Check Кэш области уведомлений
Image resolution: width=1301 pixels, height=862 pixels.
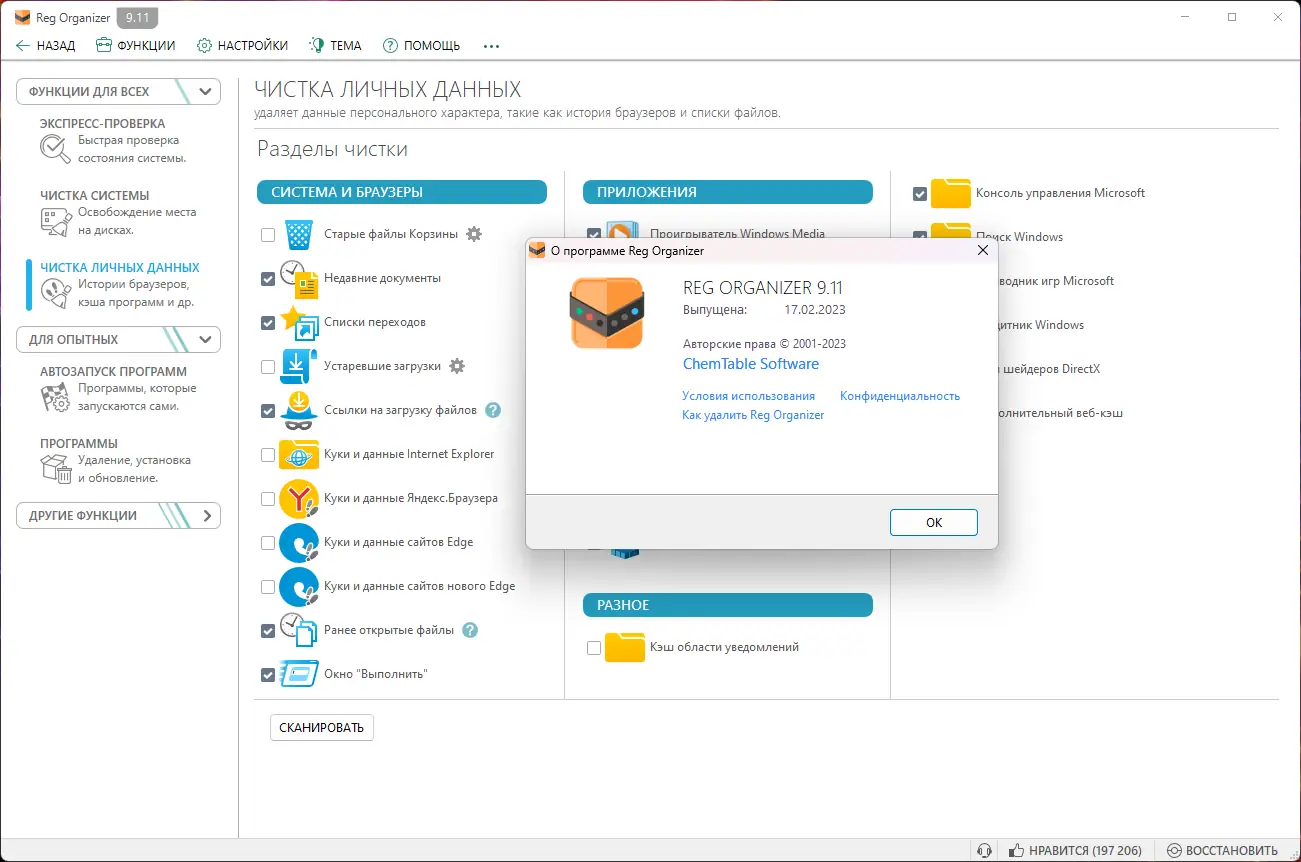[x=593, y=648]
